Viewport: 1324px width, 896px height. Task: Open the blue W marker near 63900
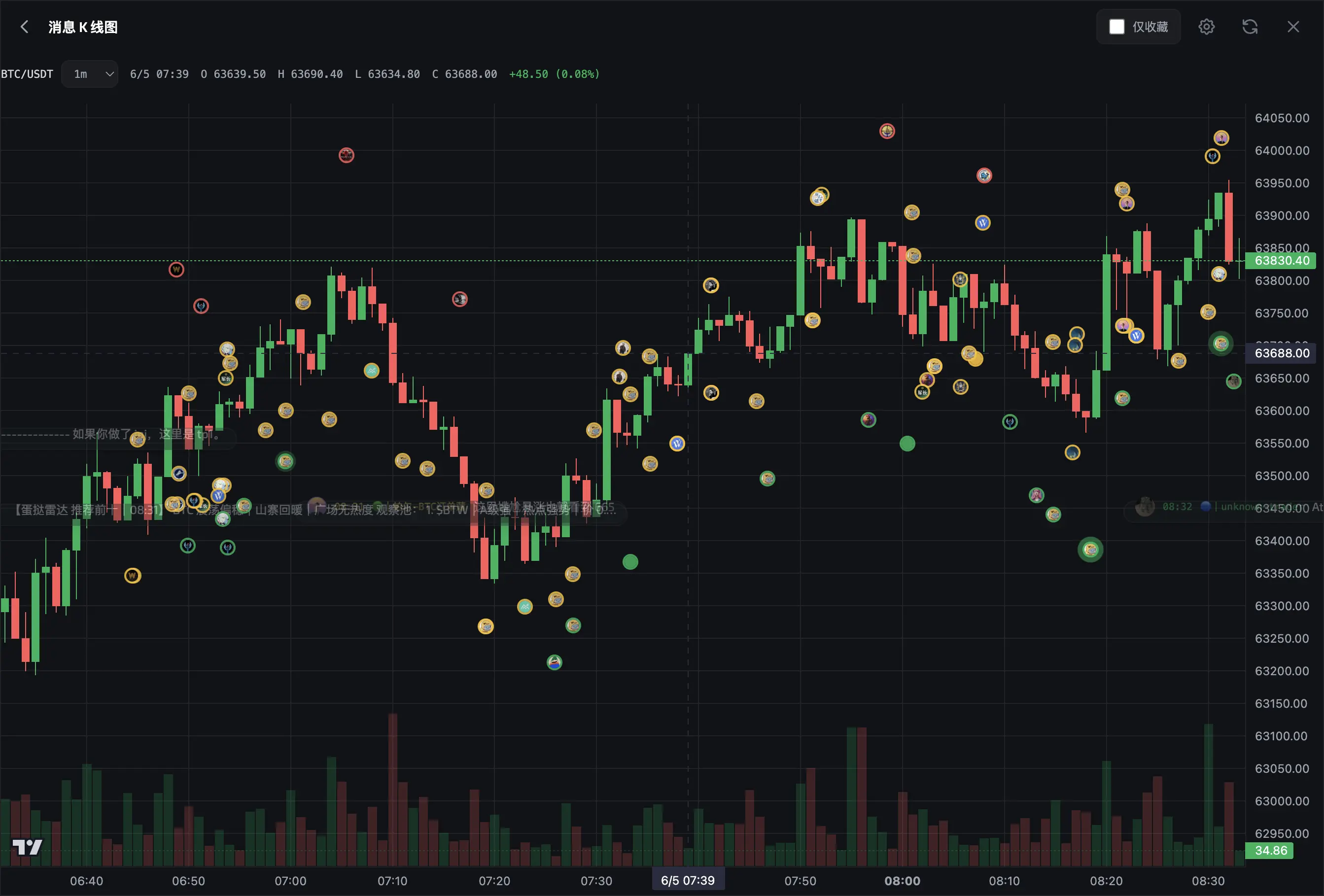tap(982, 223)
